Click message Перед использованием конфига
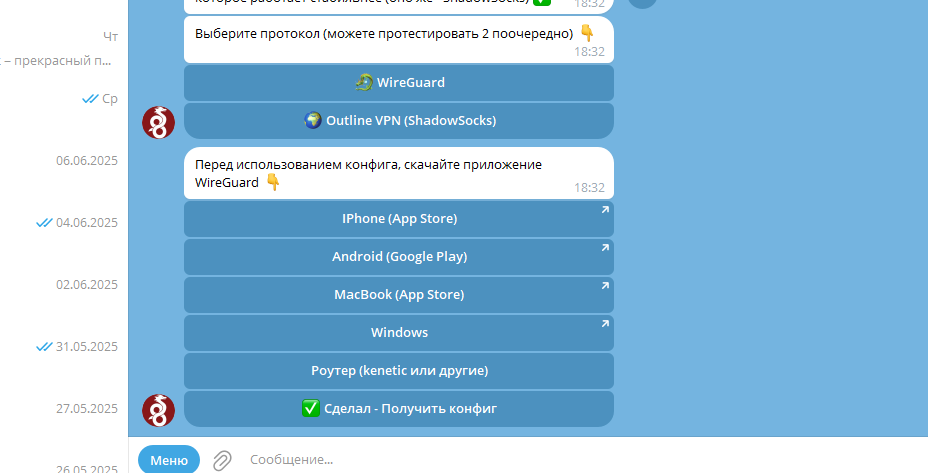The width and height of the screenshot is (928, 473). click(399, 173)
